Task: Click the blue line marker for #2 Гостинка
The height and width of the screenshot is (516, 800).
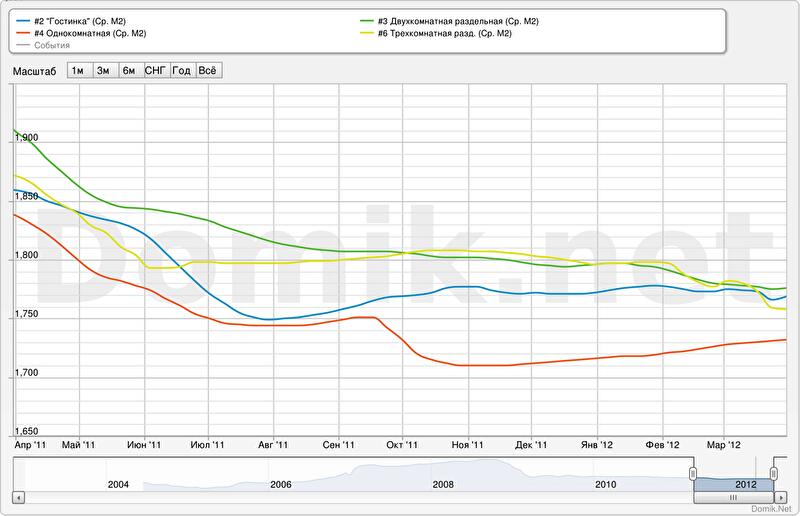Action: pyautogui.click(x=23, y=19)
